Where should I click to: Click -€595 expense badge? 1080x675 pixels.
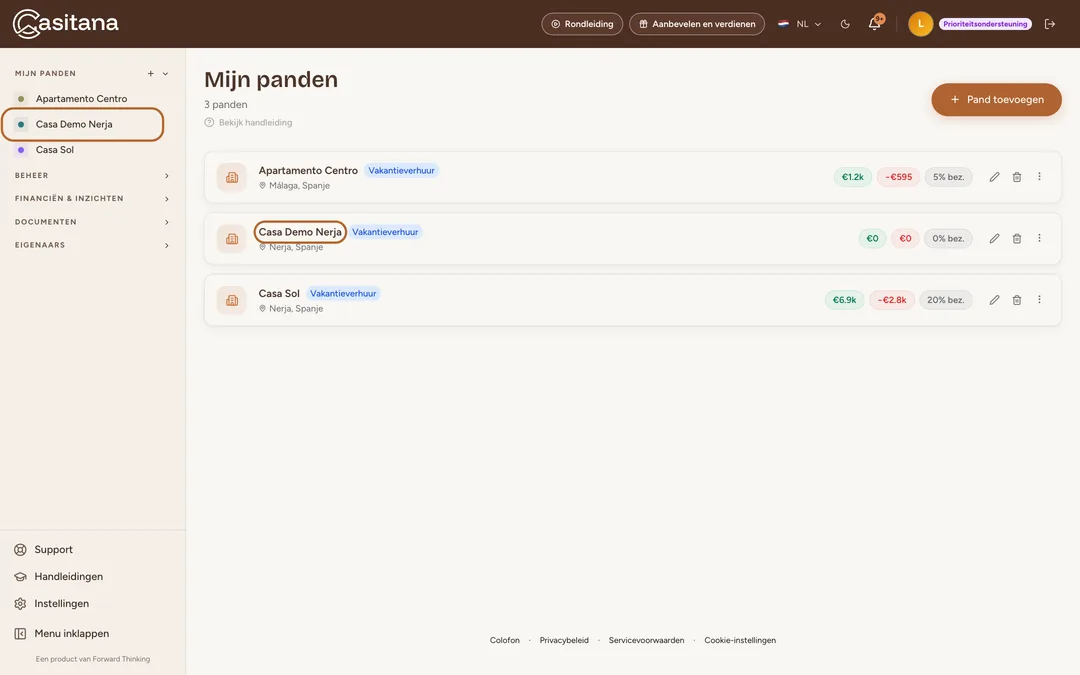[899, 177]
